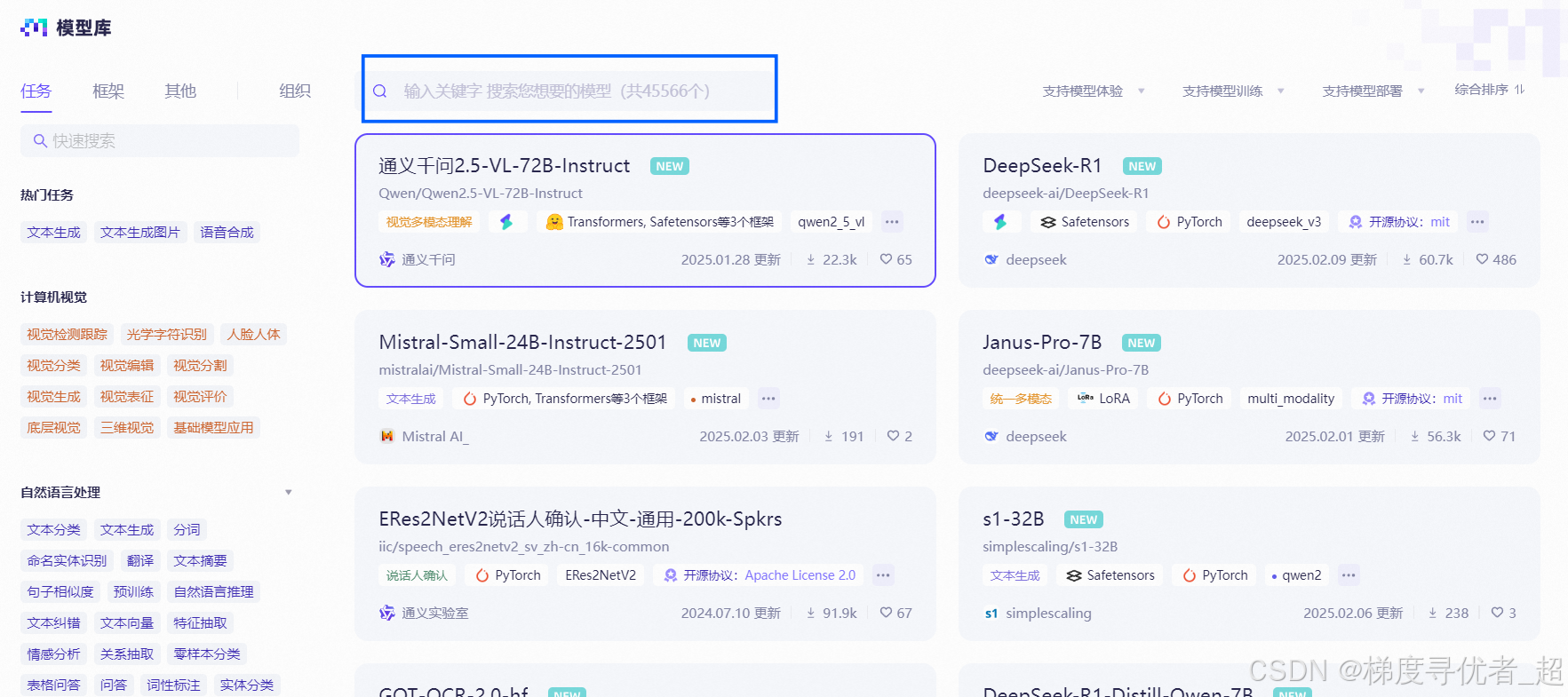
Task: Open the 支持模型部署 dropdown
Action: 1373,91
